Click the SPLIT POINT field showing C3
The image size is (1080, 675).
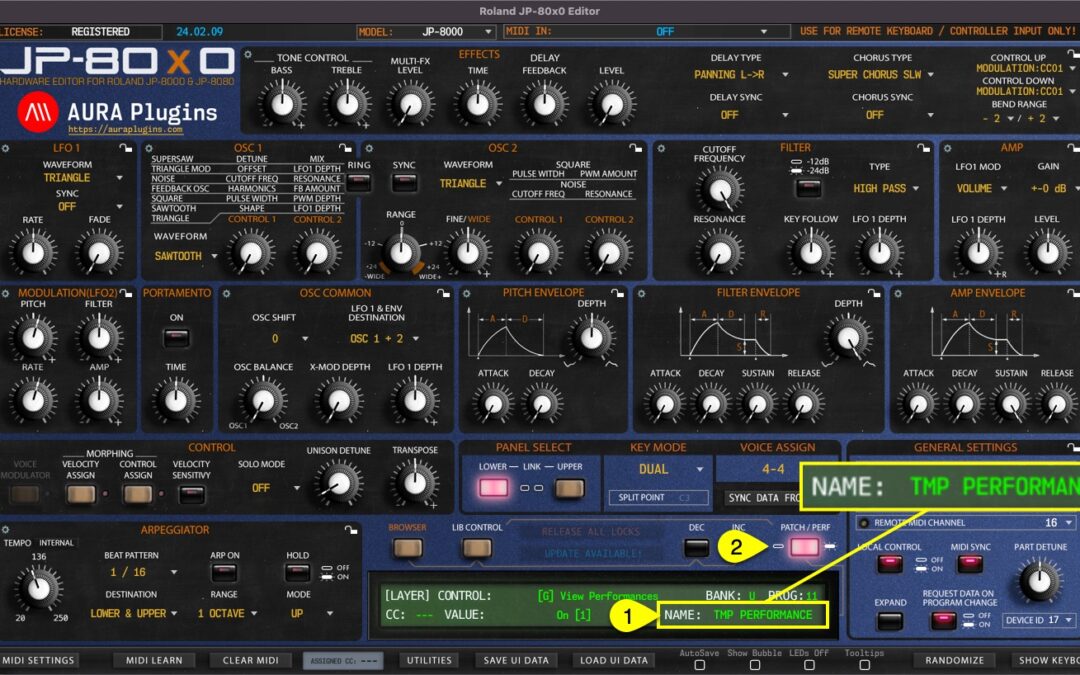(x=658, y=496)
